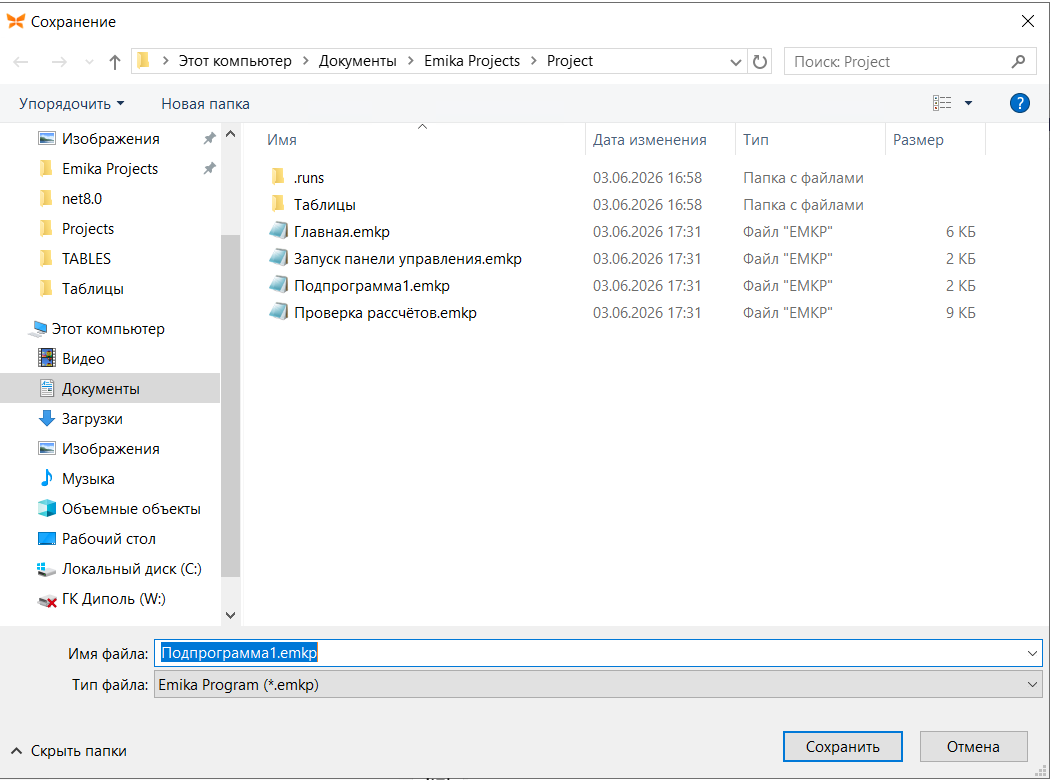Open recent locations dropdown arrow
This screenshot has height=780, width=1050.
pos(89,62)
